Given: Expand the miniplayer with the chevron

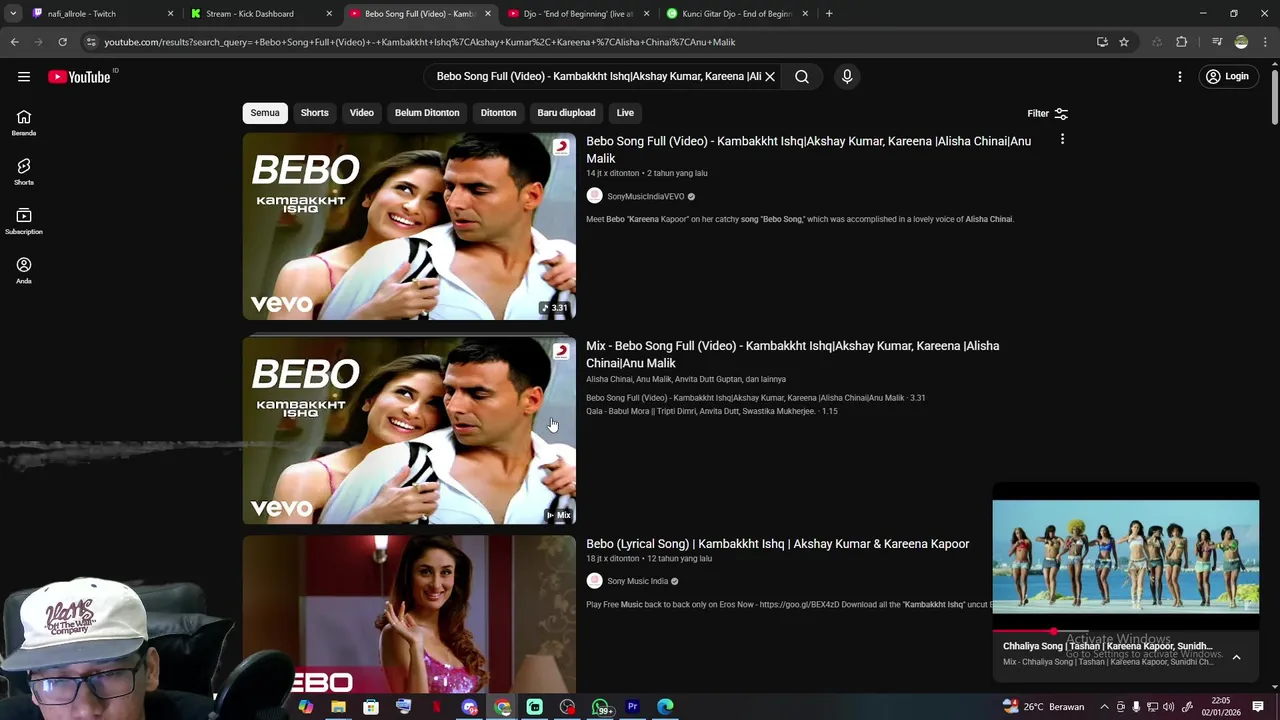Looking at the screenshot, I should [x=1236, y=657].
